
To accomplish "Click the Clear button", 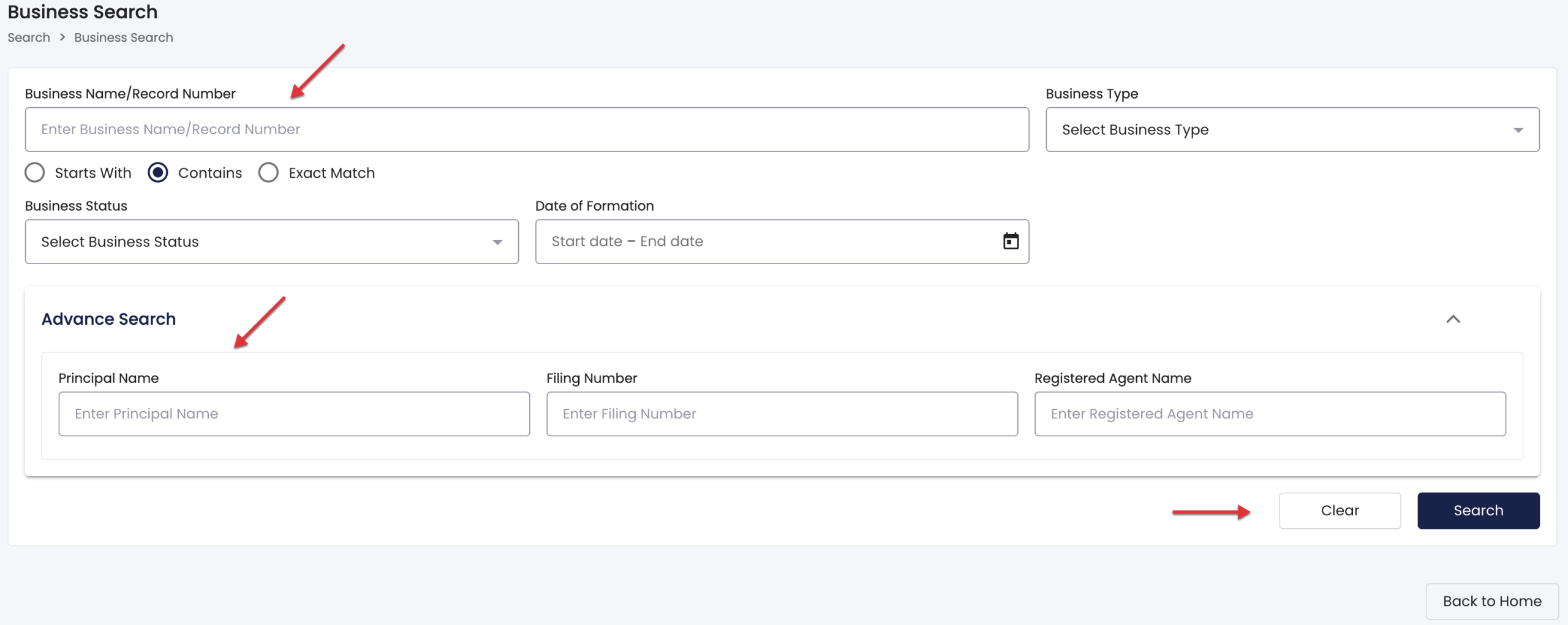I will tap(1340, 510).
